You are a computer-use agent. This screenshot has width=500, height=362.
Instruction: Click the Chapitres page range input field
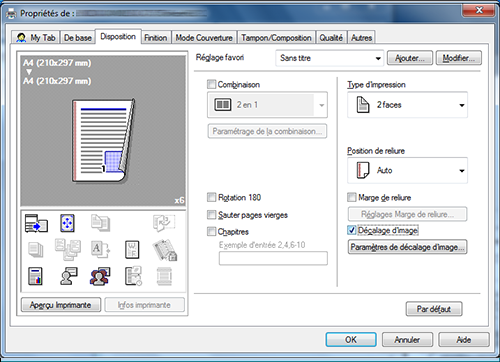pyautogui.click(x=273, y=258)
